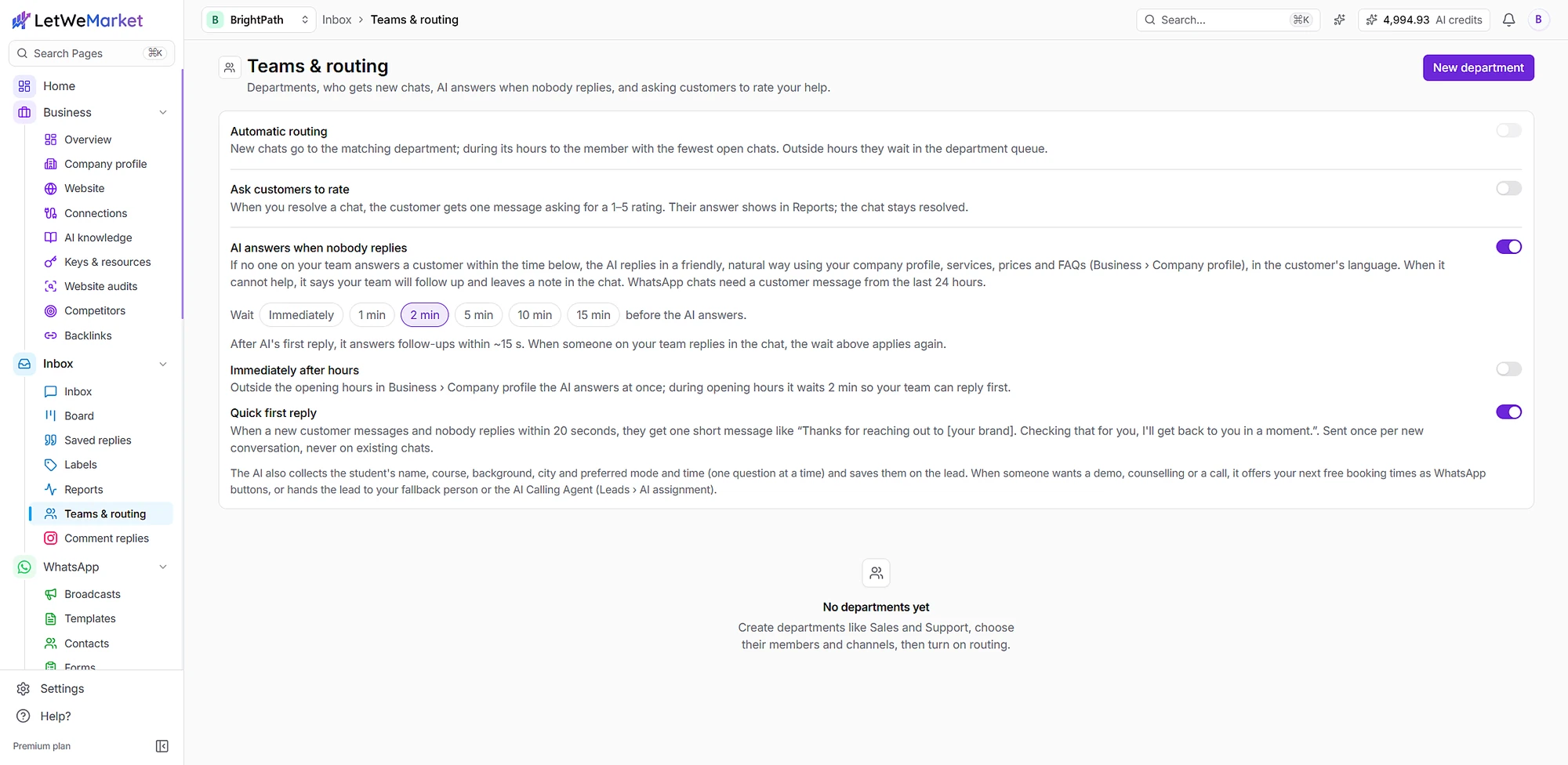Screen dimensions: 1568x765
Task: Turn on Ask customers to rate toggle
Action: click(x=1508, y=188)
